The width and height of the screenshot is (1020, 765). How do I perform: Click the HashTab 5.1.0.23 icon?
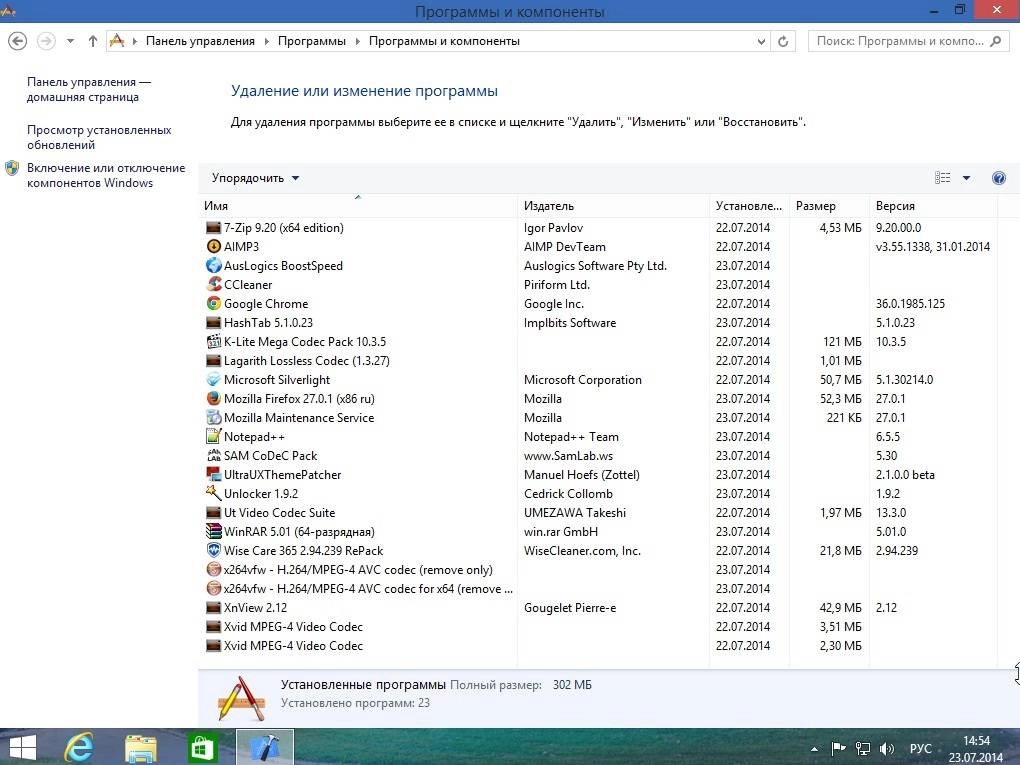pyautogui.click(x=213, y=323)
